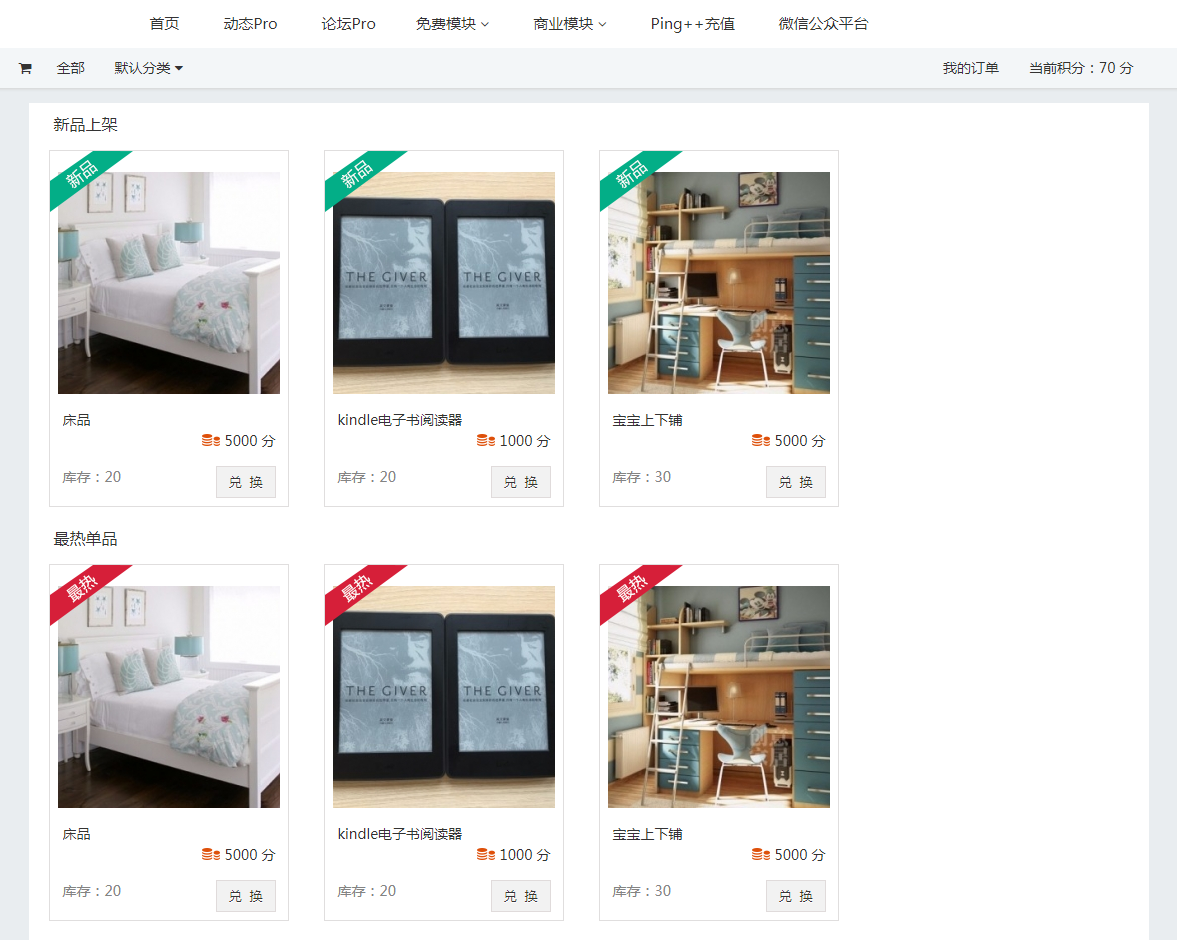Click green 新品 ribbon on 宝宝上下铺 card
This screenshot has width=1177, height=940.
point(632,174)
